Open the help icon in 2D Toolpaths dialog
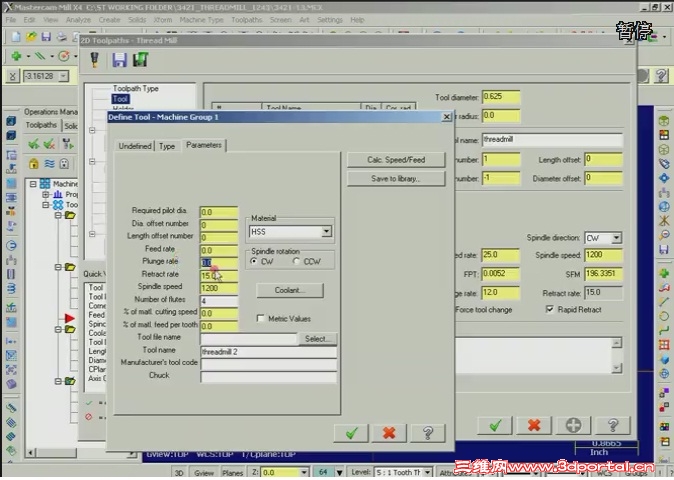Screen dimensions: 674x480 point(613,425)
